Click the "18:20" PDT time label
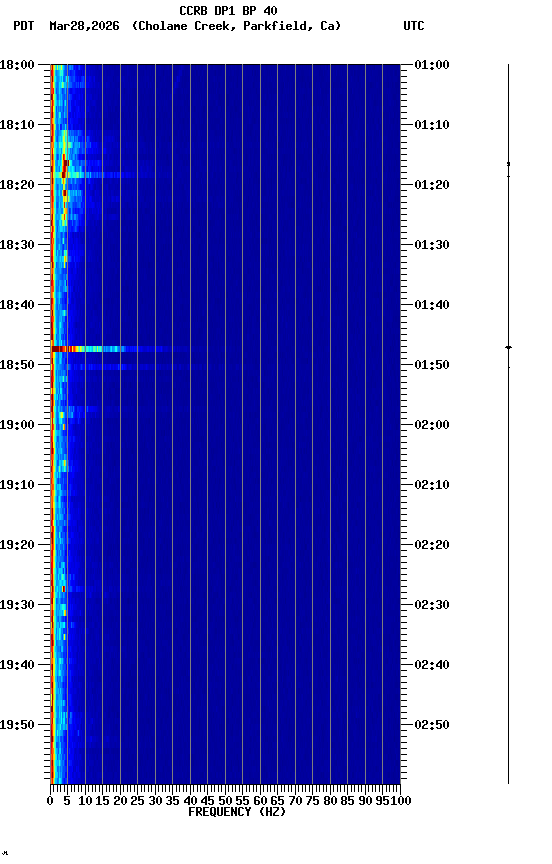 17,185
